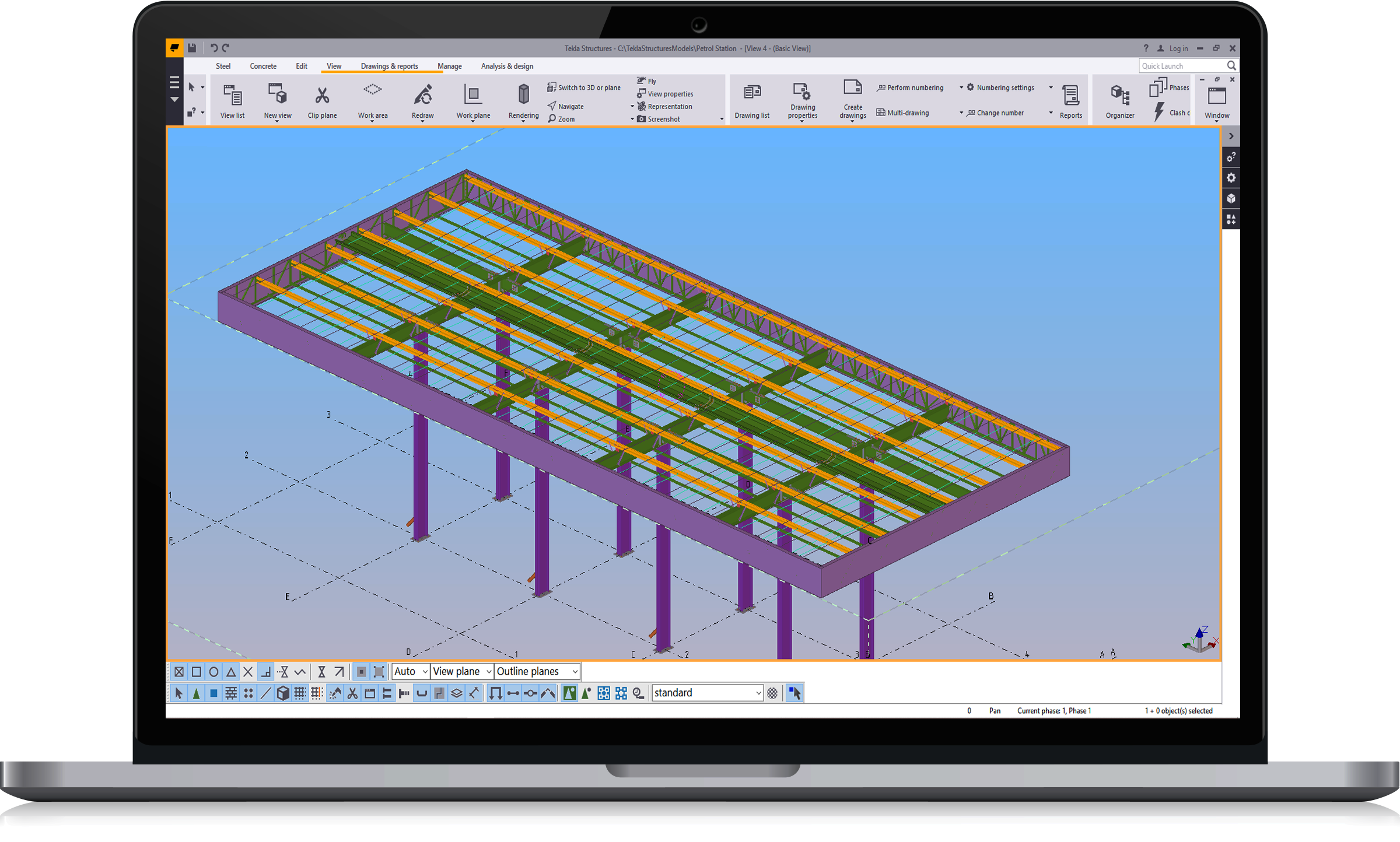This screenshot has width=1400, height=842.
Task: Click the Reports icon
Action: [x=1070, y=94]
